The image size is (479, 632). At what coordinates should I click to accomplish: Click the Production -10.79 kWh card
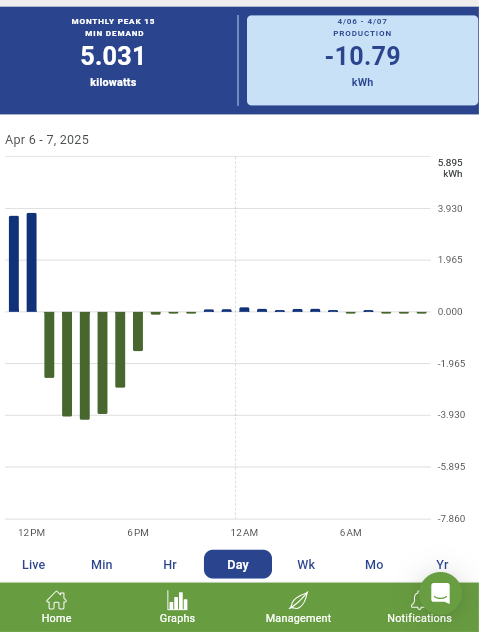coord(362,60)
